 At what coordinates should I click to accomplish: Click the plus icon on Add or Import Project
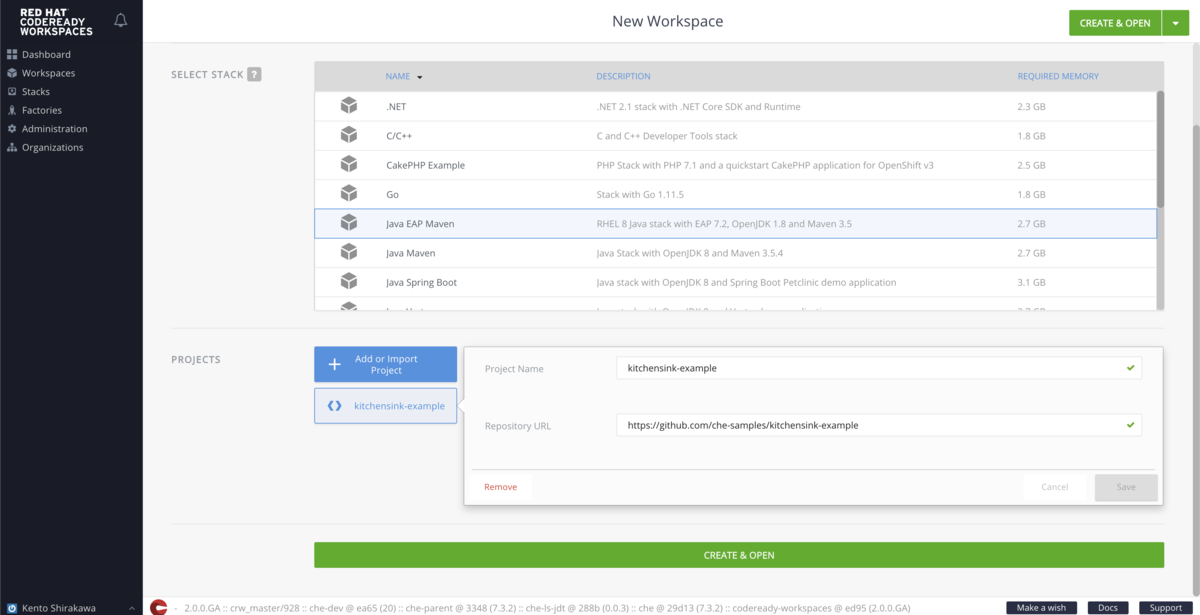click(335, 365)
